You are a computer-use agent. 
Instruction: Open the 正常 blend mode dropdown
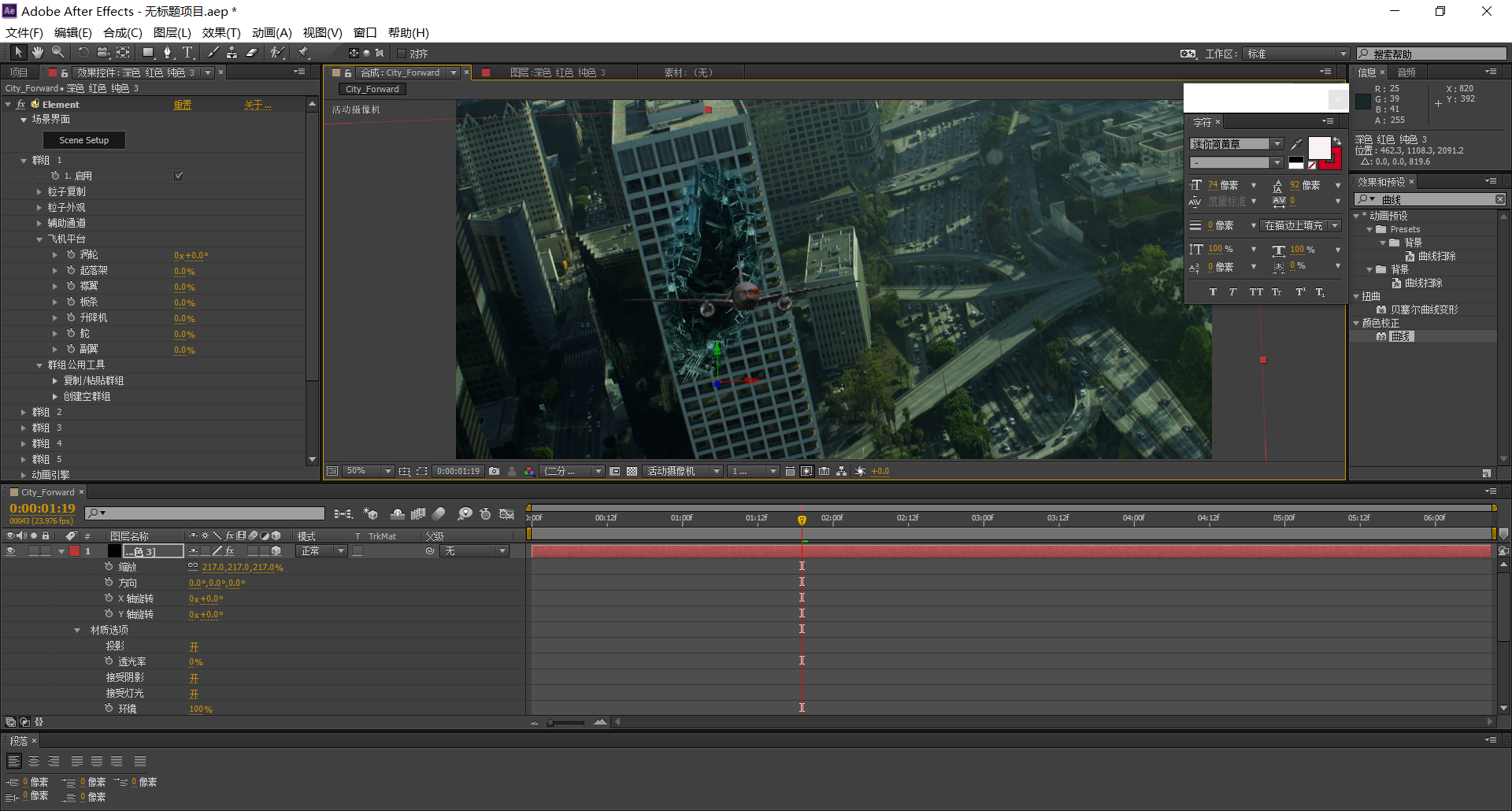pos(321,551)
